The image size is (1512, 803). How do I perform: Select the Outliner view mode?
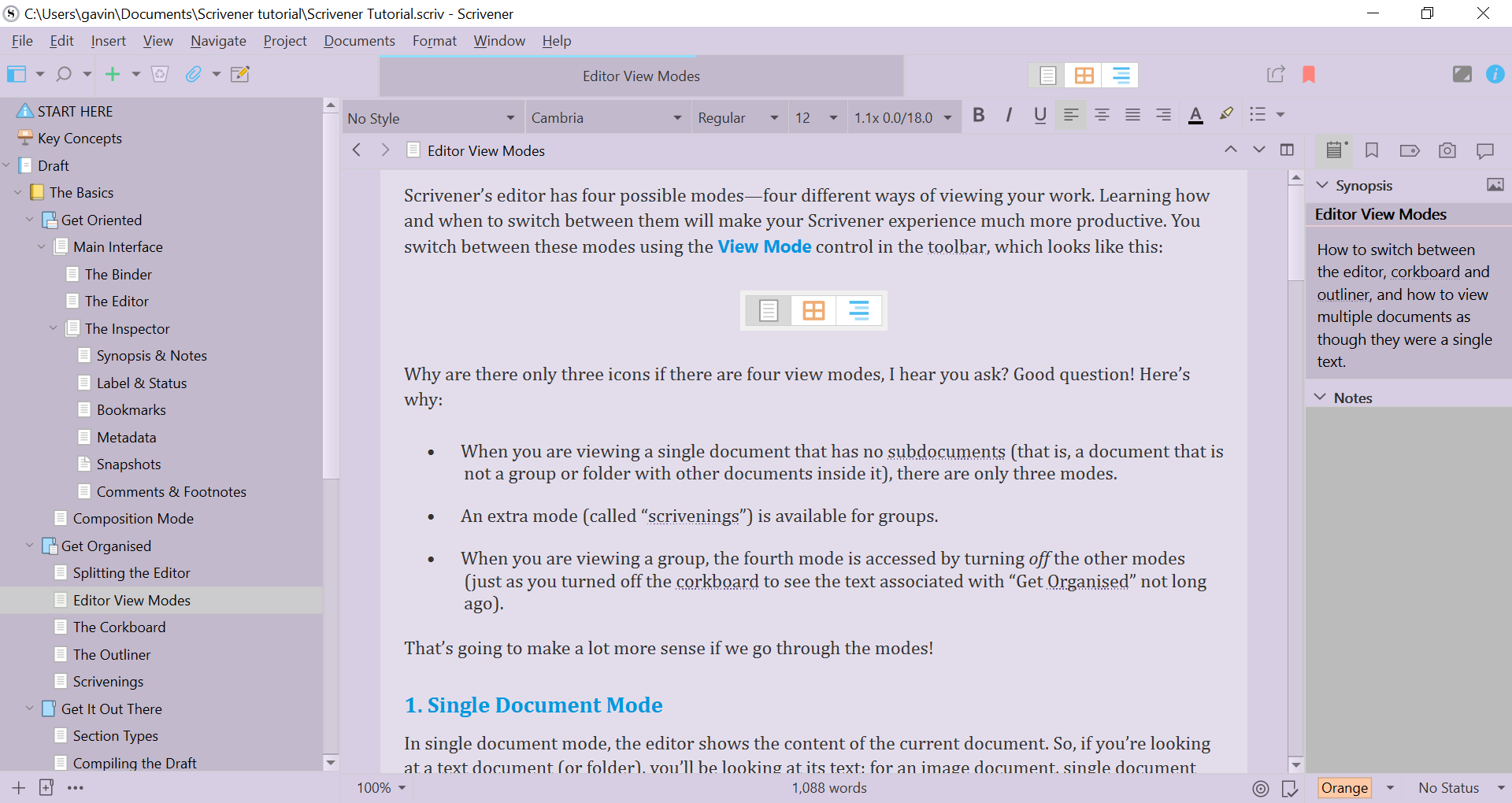1120,76
